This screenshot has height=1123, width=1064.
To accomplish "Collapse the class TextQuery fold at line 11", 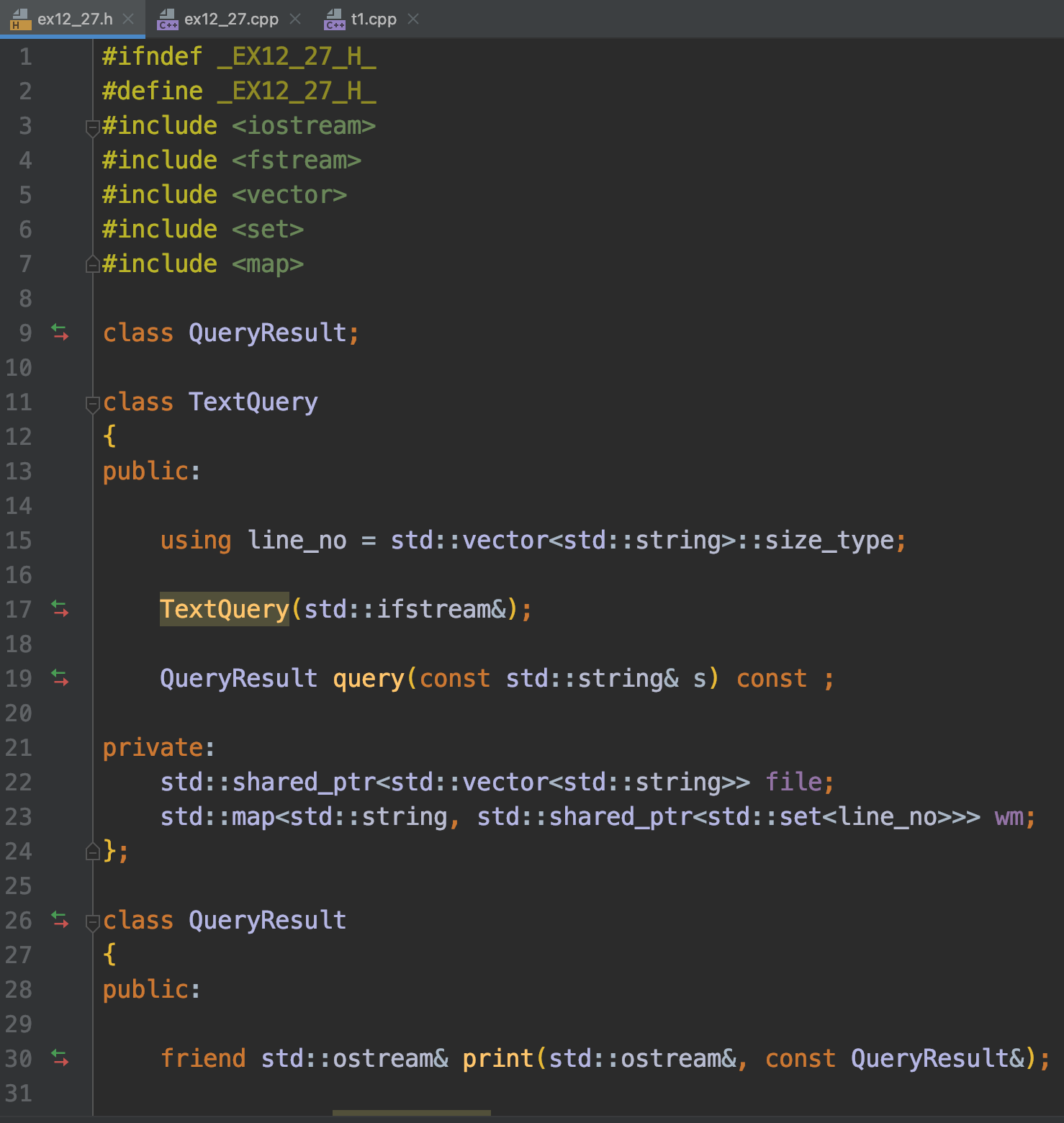I will [92, 405].
